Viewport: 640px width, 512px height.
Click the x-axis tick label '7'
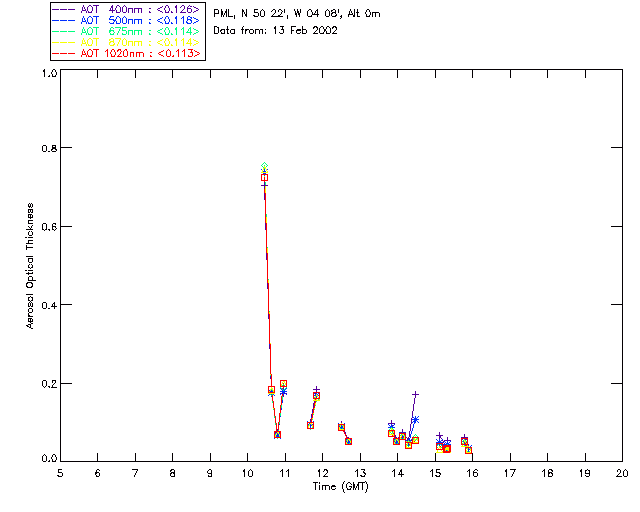(135, 474)
